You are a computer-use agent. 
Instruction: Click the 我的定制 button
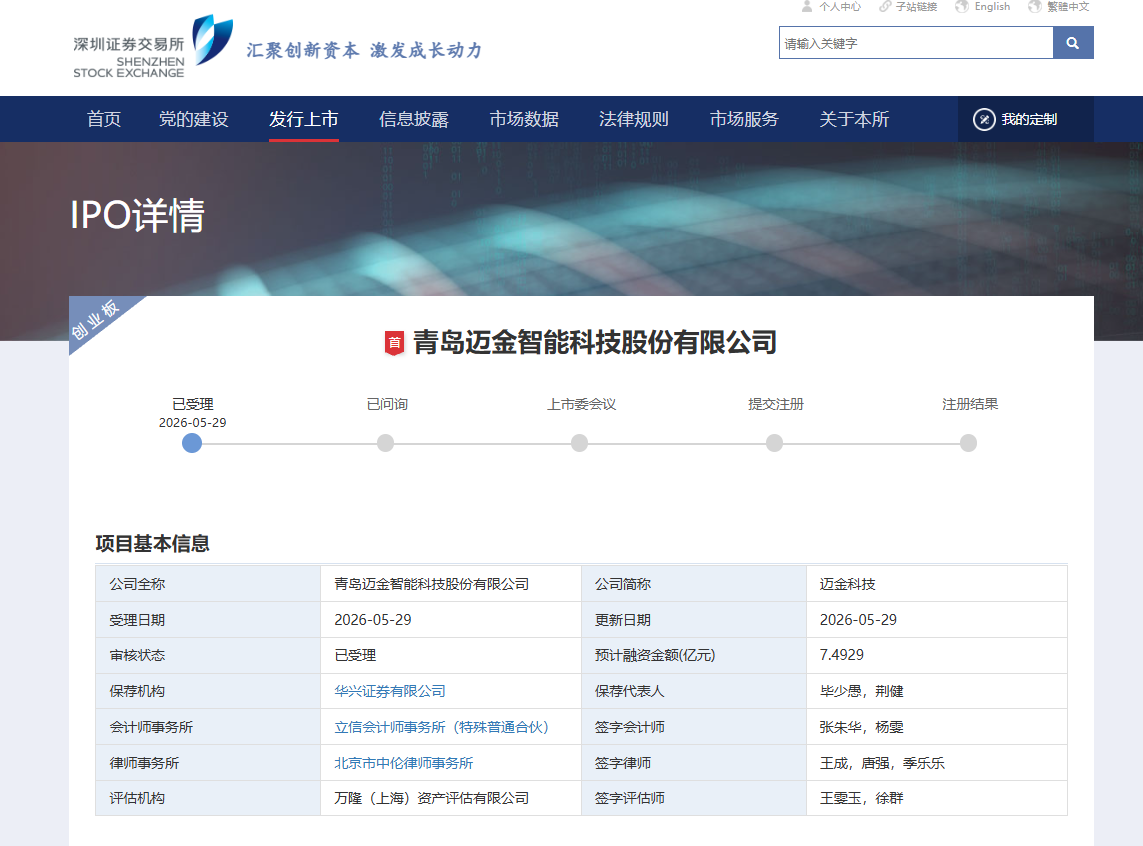click(1026, 119)
